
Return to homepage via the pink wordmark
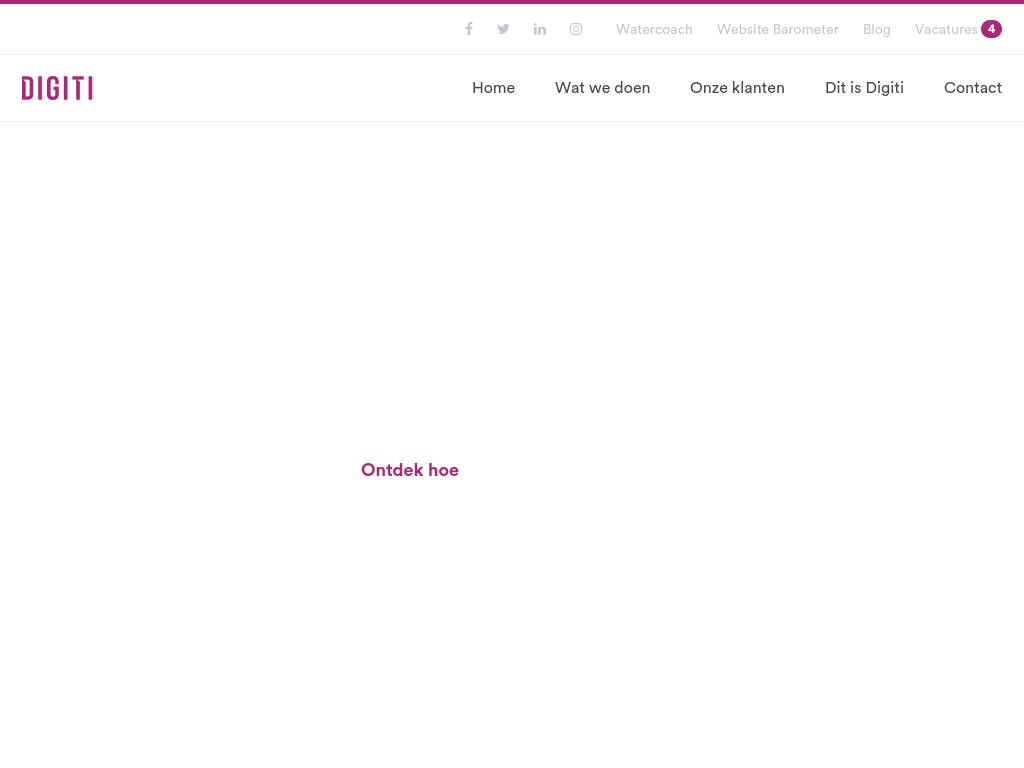57,88
